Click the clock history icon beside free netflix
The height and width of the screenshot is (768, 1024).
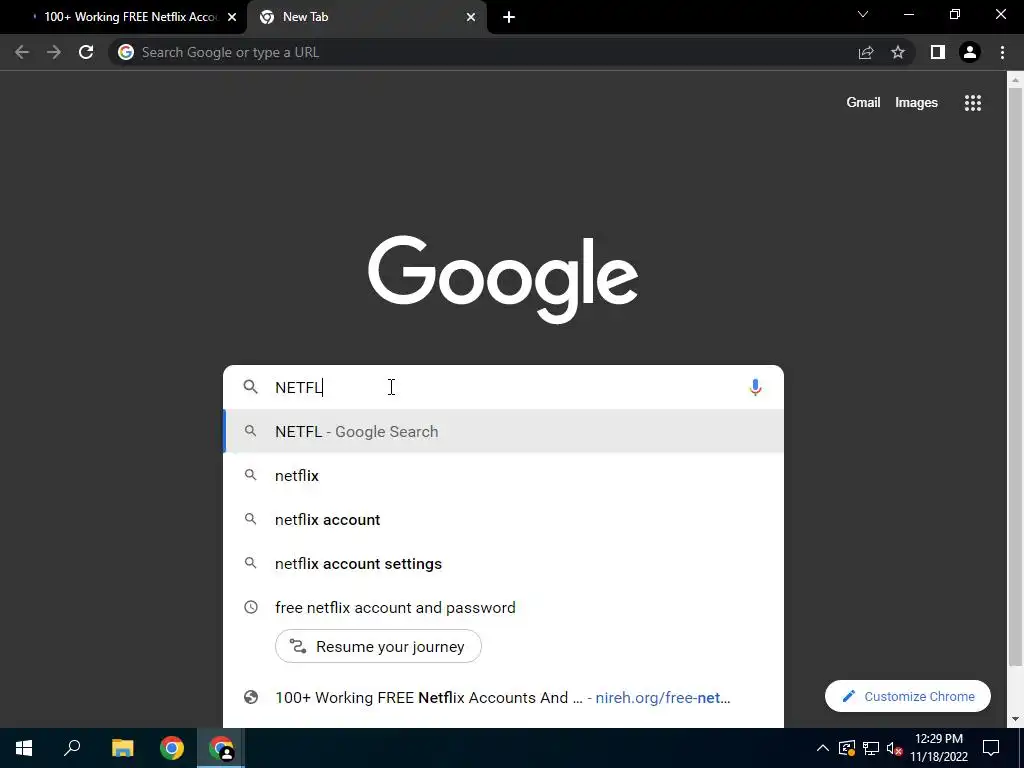pos(250,607)
